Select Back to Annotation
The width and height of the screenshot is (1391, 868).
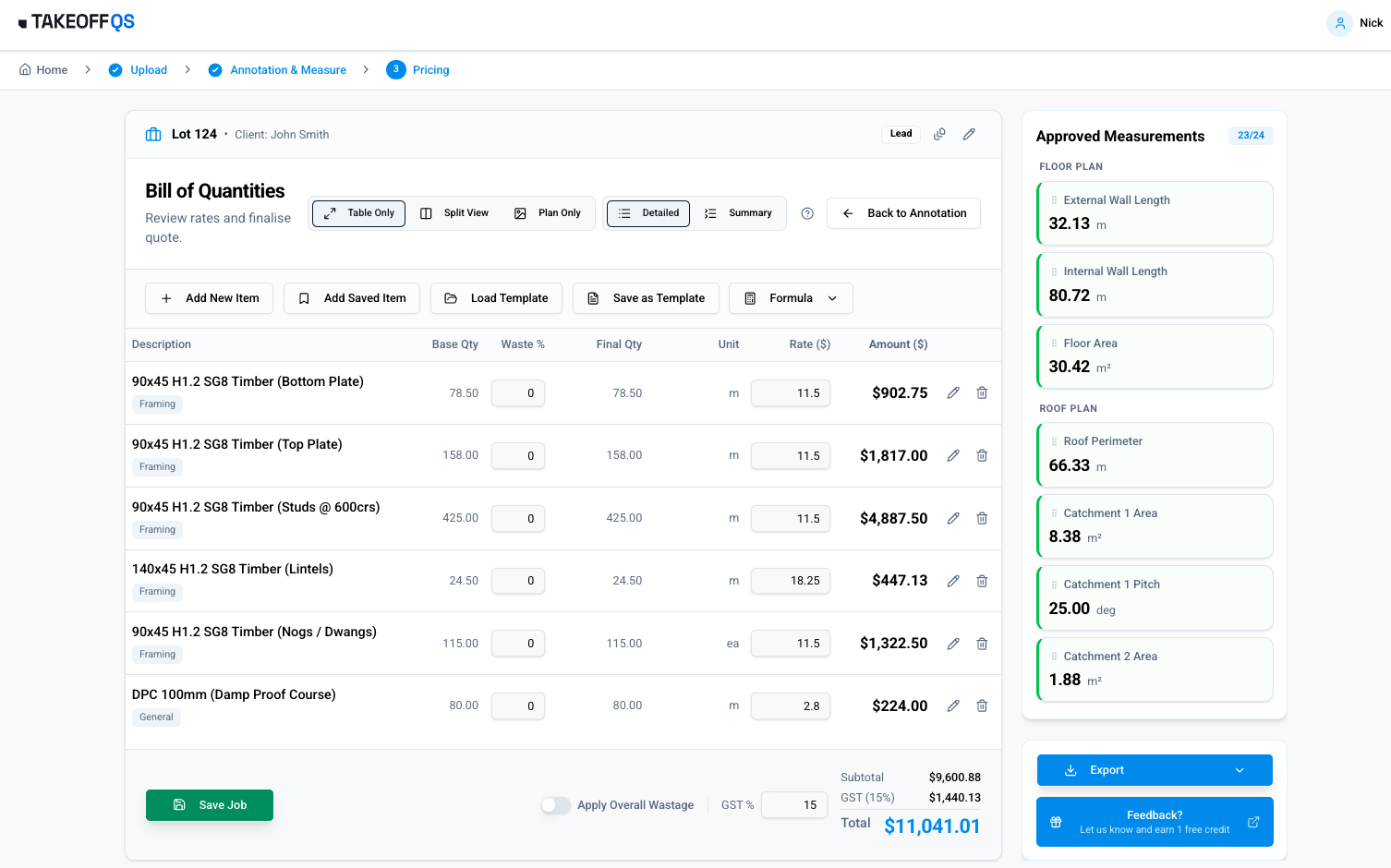(x=903, y=213)
